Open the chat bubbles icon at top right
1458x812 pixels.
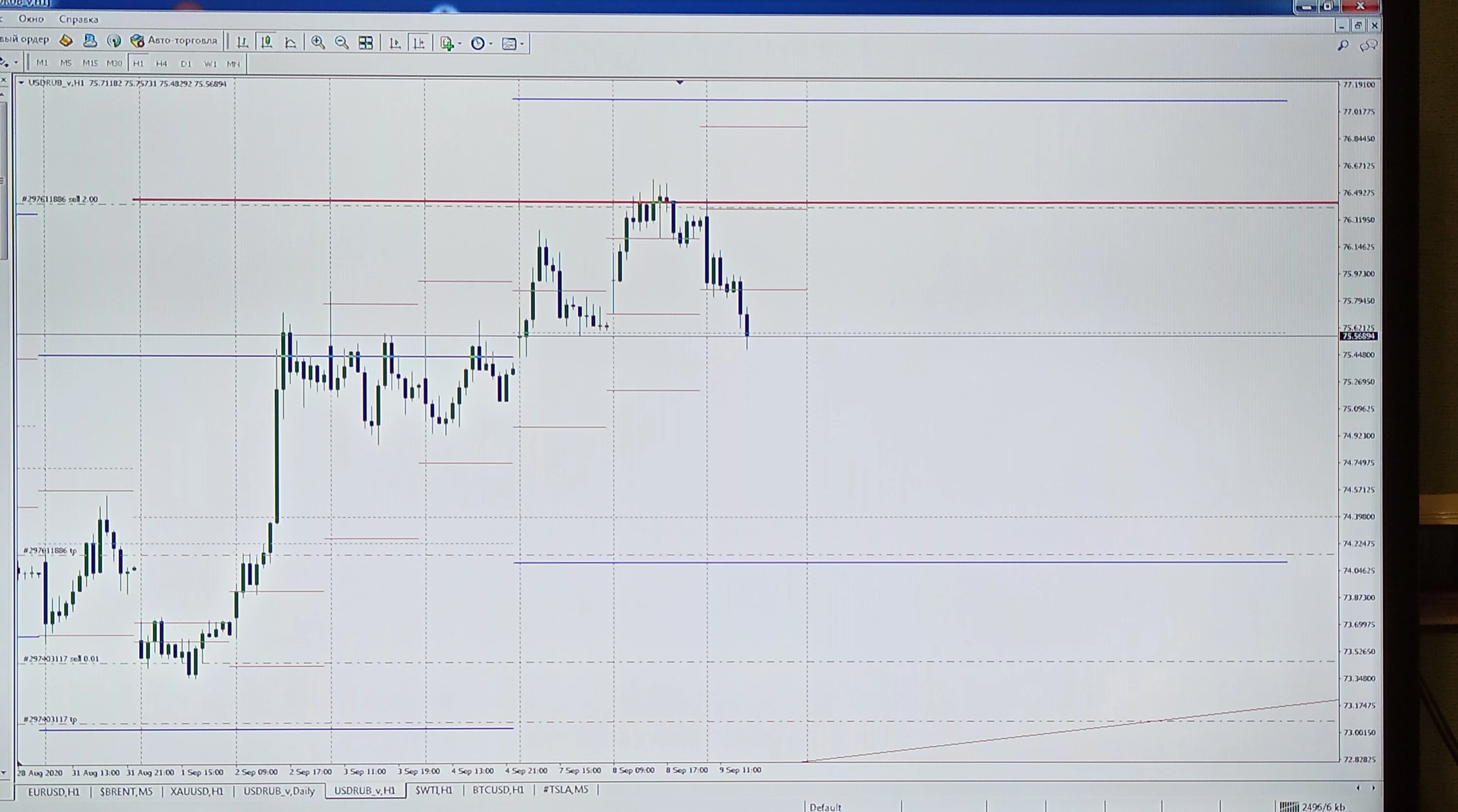[1369, 46]
